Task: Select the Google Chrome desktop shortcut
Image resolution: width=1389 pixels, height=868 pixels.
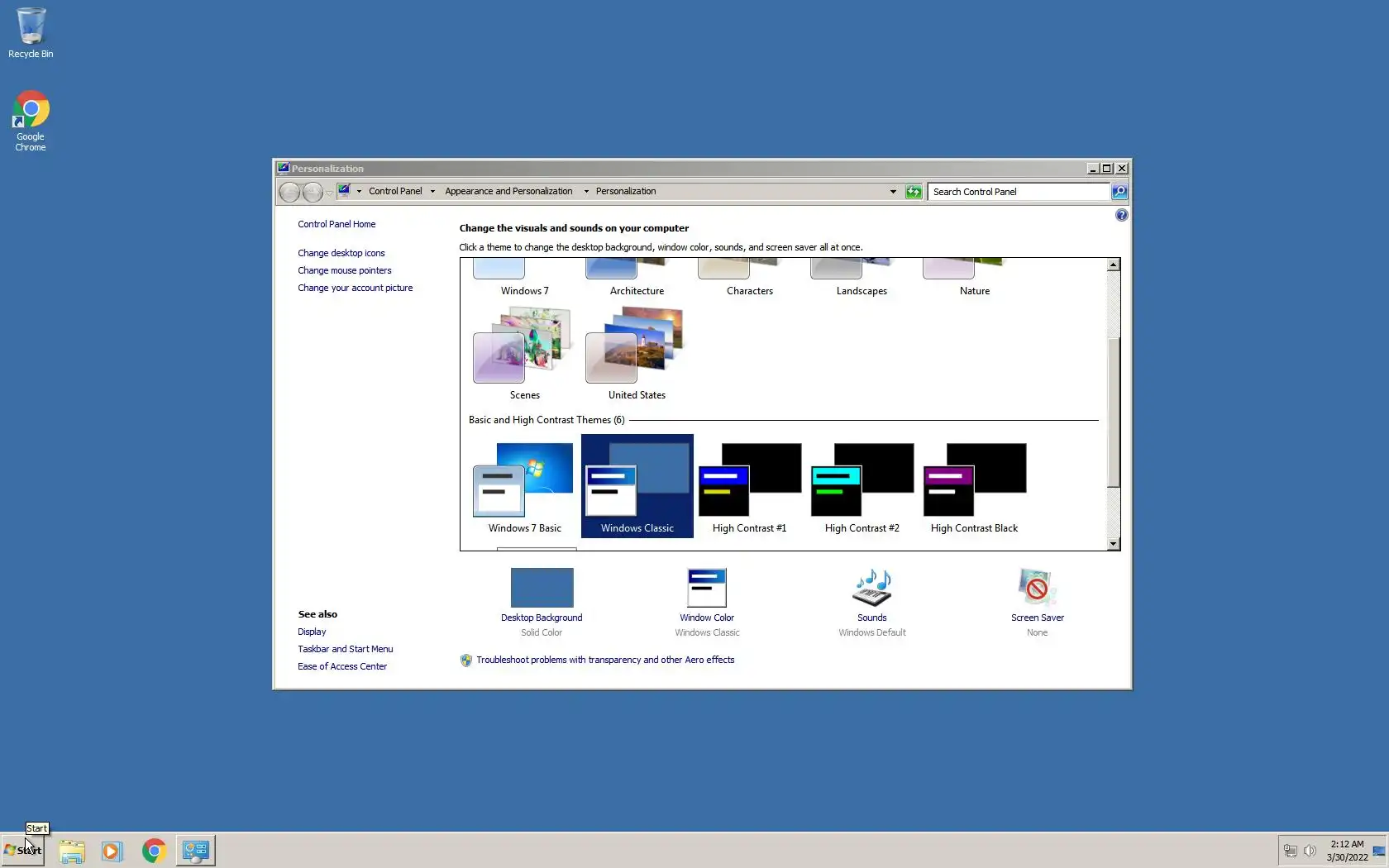Action: 31,121
